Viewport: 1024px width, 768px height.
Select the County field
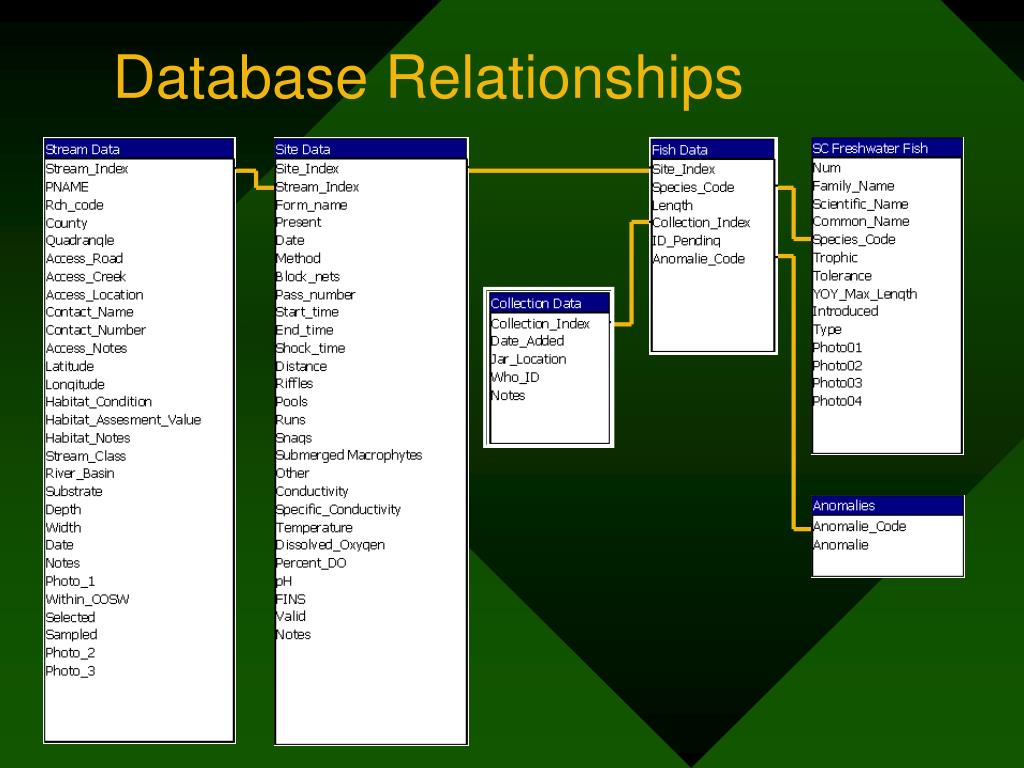(x=66, y=223)
